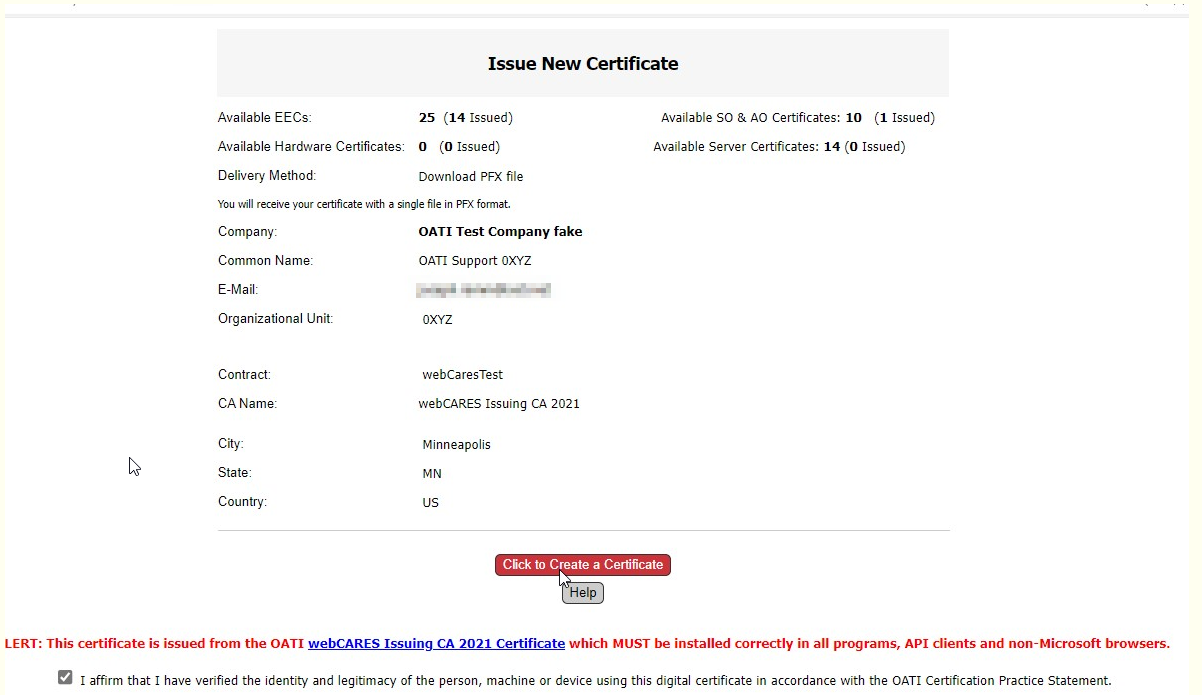The height and width of the screenshot is (695, 1202).
Task: Click the Available SO & AO Certificates label
Action: pos(750,118)
